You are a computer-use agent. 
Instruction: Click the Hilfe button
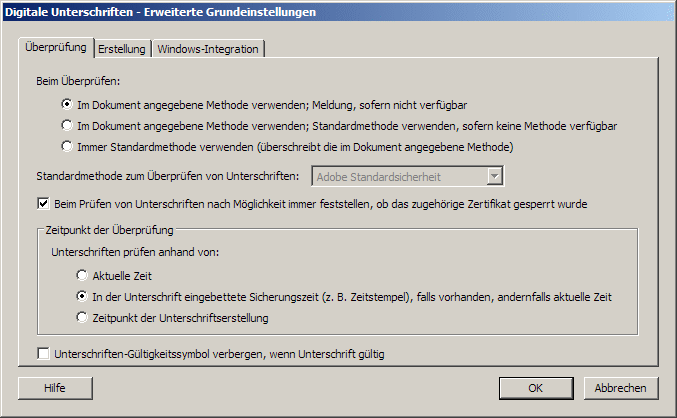tap(55, 388)
